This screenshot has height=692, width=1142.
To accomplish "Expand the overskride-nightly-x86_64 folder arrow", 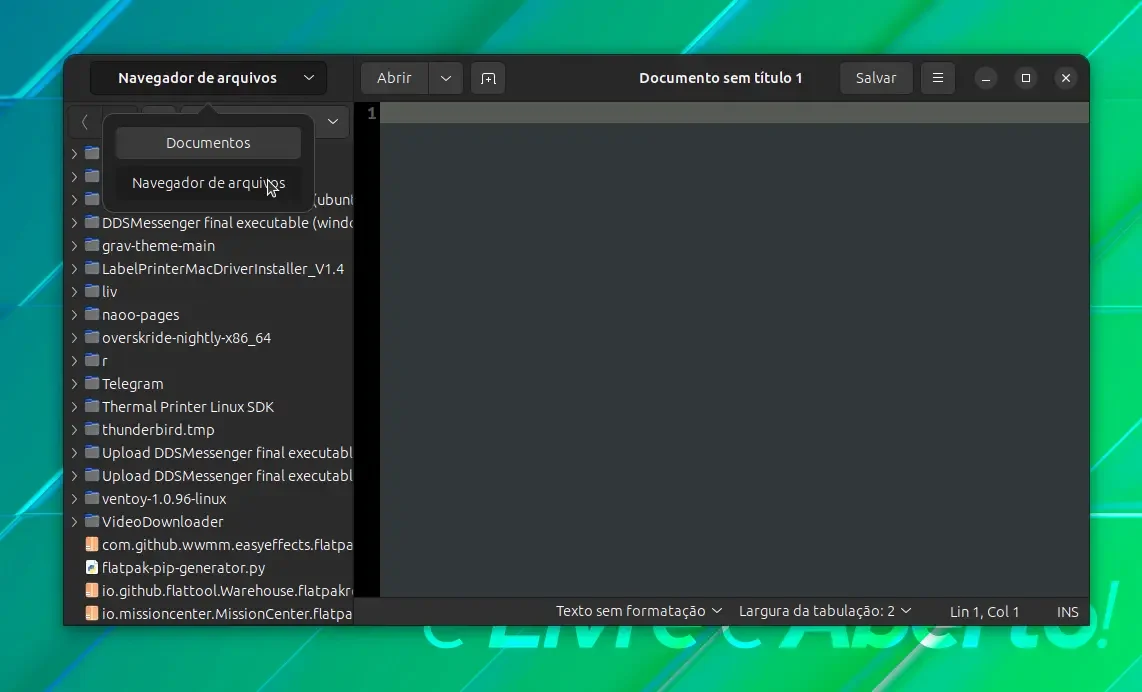I will click(74, 337).
